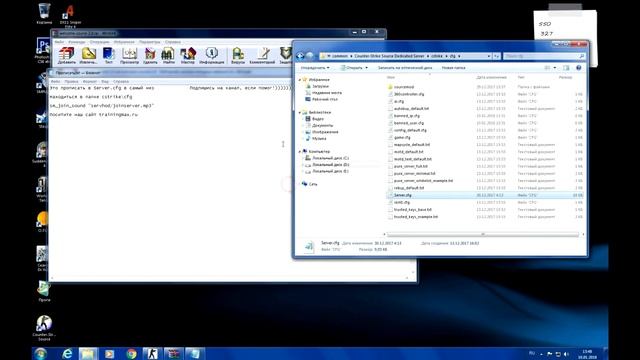Click the Notepad line with sm_join_sound
This screenshot has width=640, height=360.
coord(102,105)
